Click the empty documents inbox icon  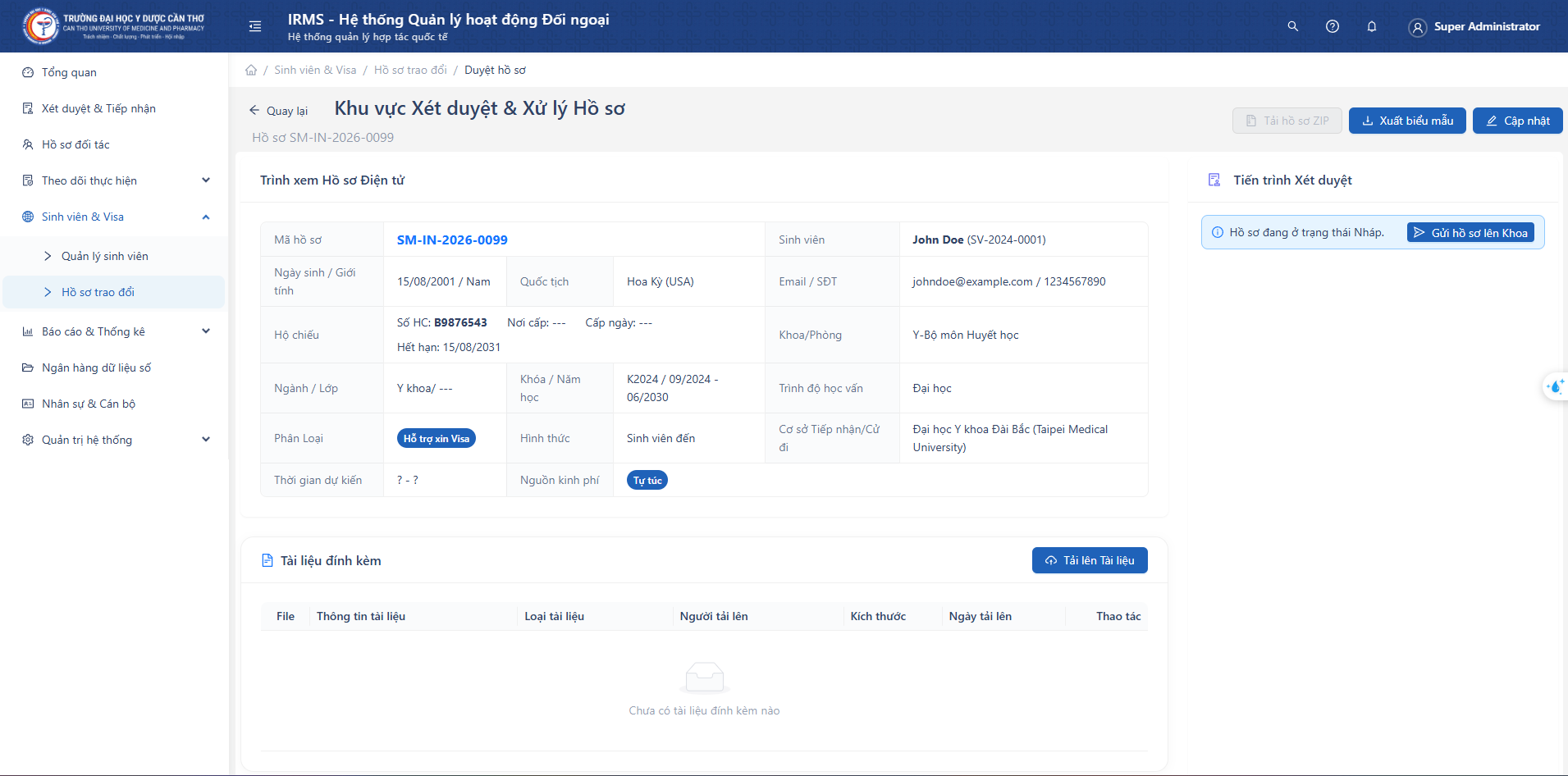click(705, 678)
